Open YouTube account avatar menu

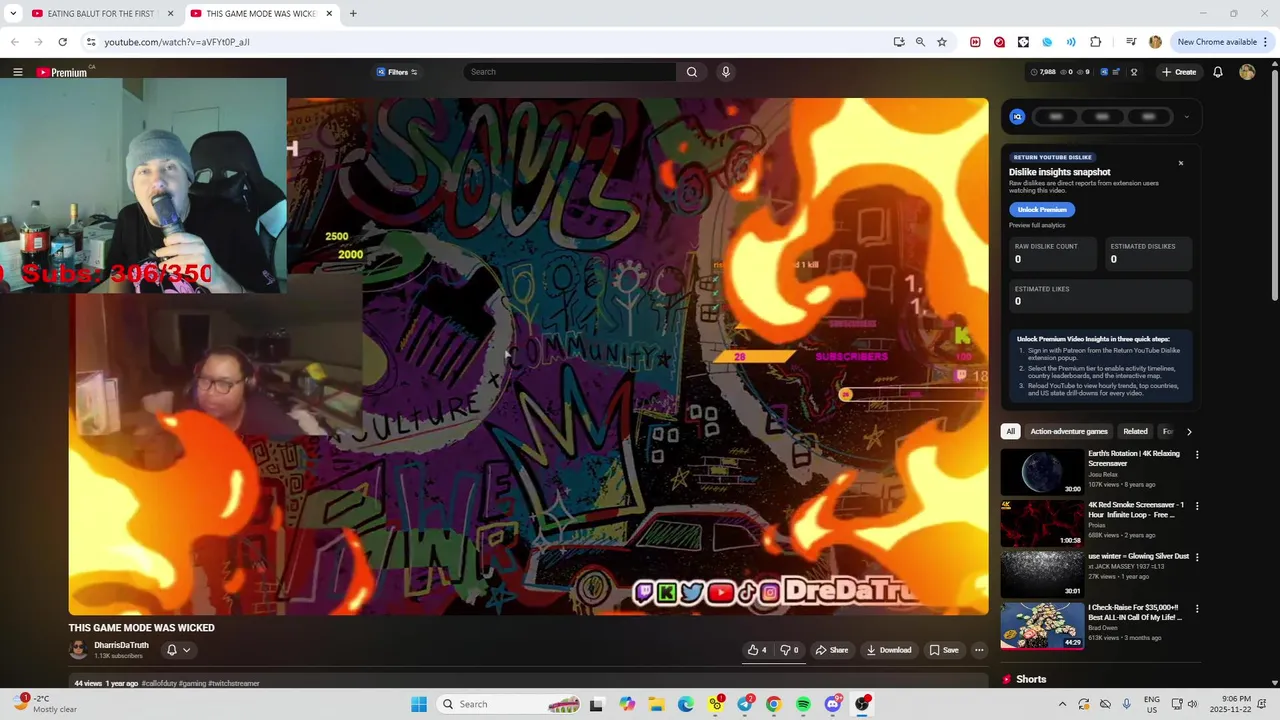(1247, 72)
